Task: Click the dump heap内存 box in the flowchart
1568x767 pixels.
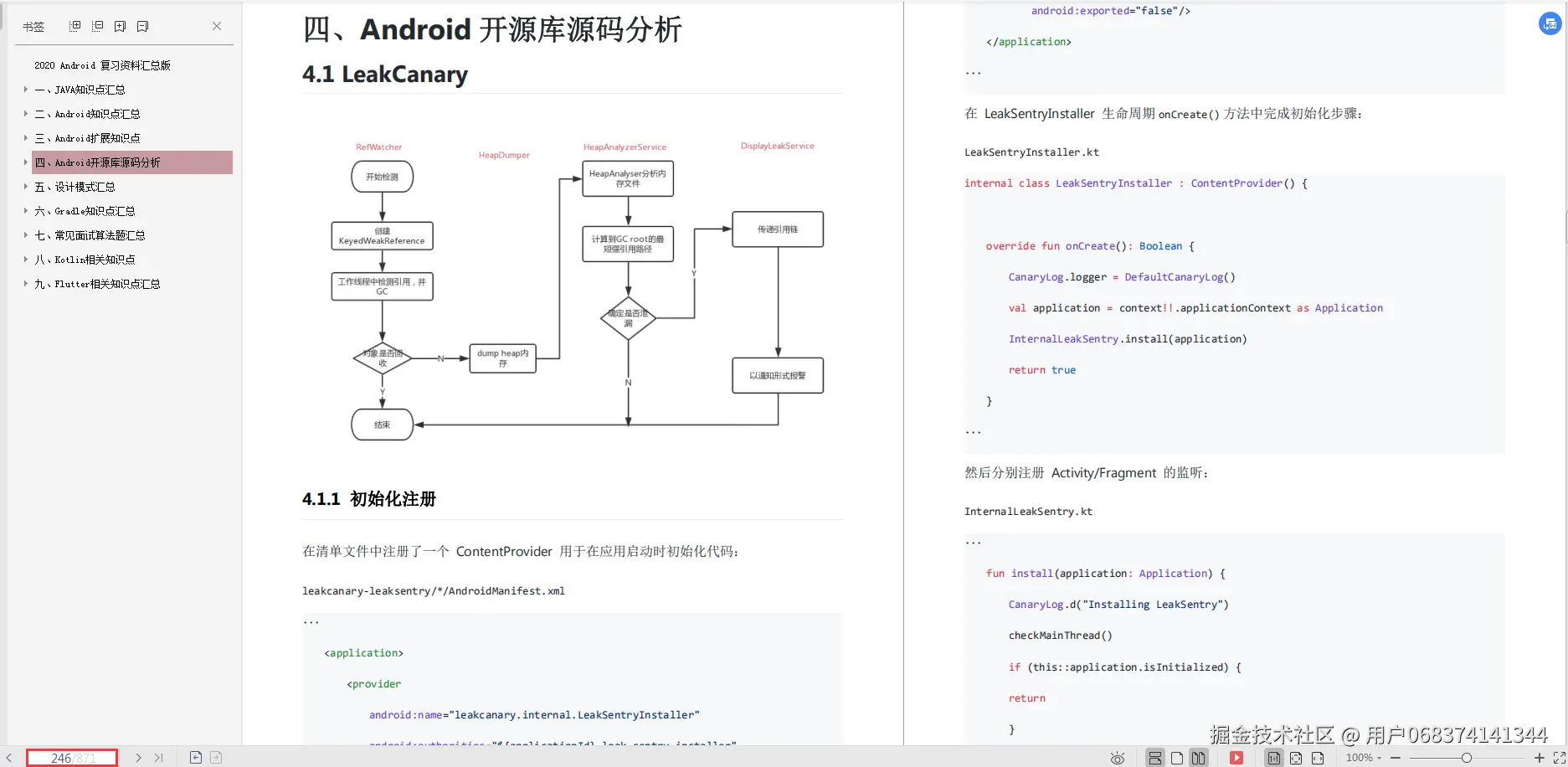Action: click(502, 358)
